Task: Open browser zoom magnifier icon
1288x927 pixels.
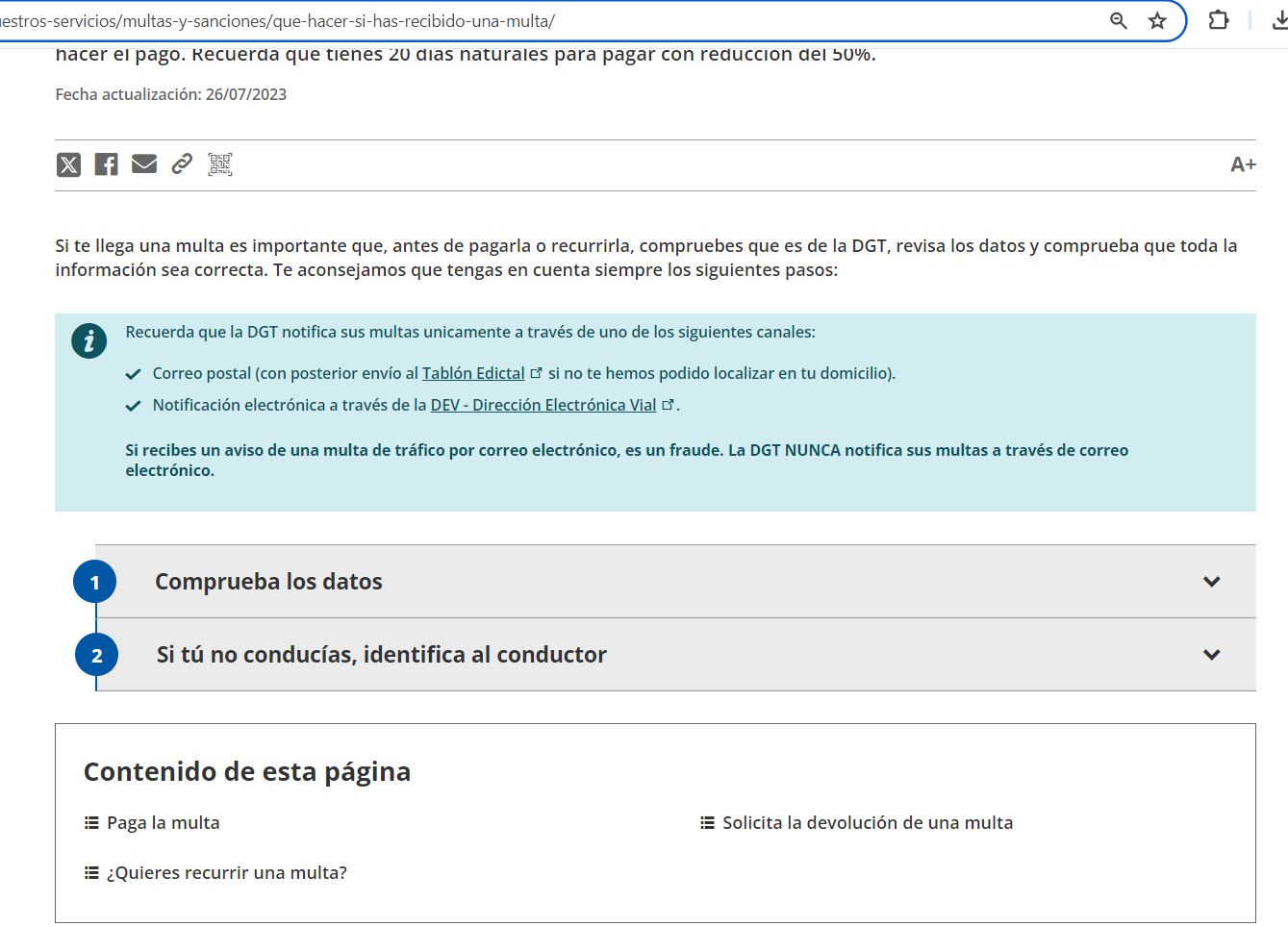Action: [1118, 21]
